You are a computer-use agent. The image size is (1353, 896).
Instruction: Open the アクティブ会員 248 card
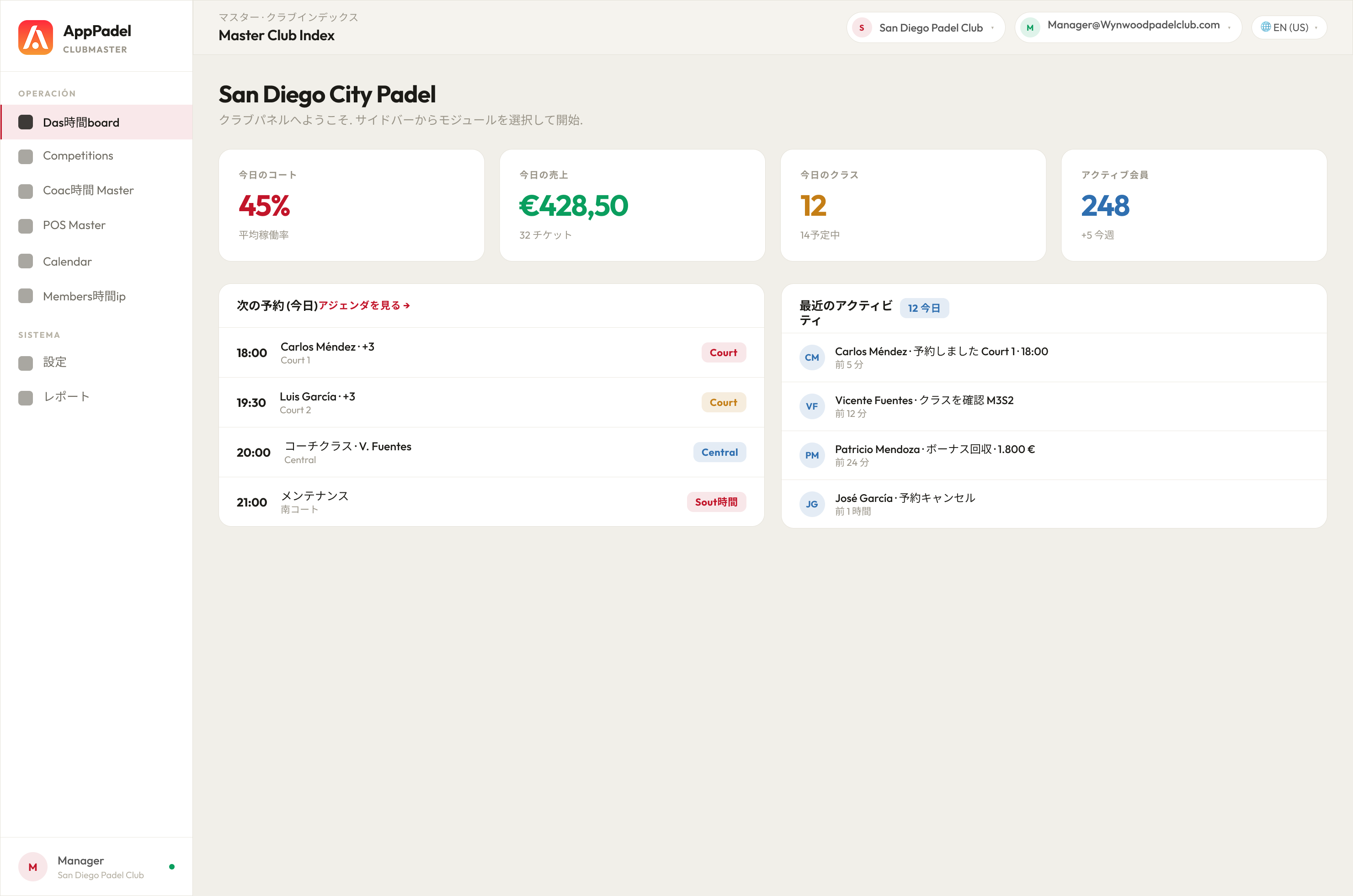point(1193,206)
